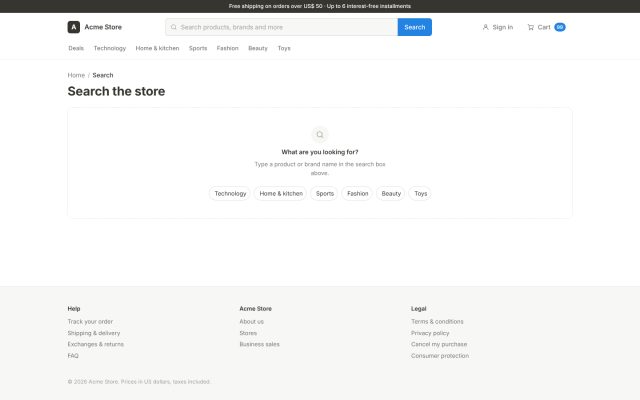The width and height of the screenshot is (640, 400).
Task: Open Shipping & delivery footer link
Action: pos(94,333)
